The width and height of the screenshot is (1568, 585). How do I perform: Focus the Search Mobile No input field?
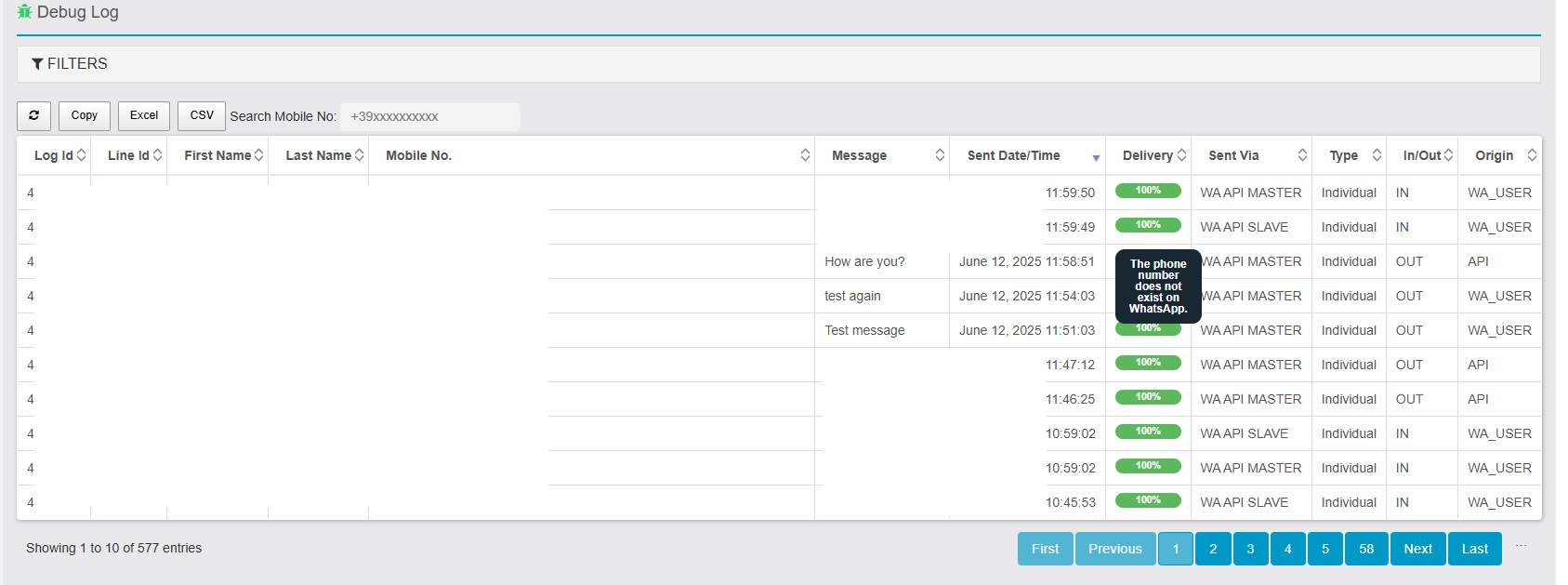(x=429, y=117)
